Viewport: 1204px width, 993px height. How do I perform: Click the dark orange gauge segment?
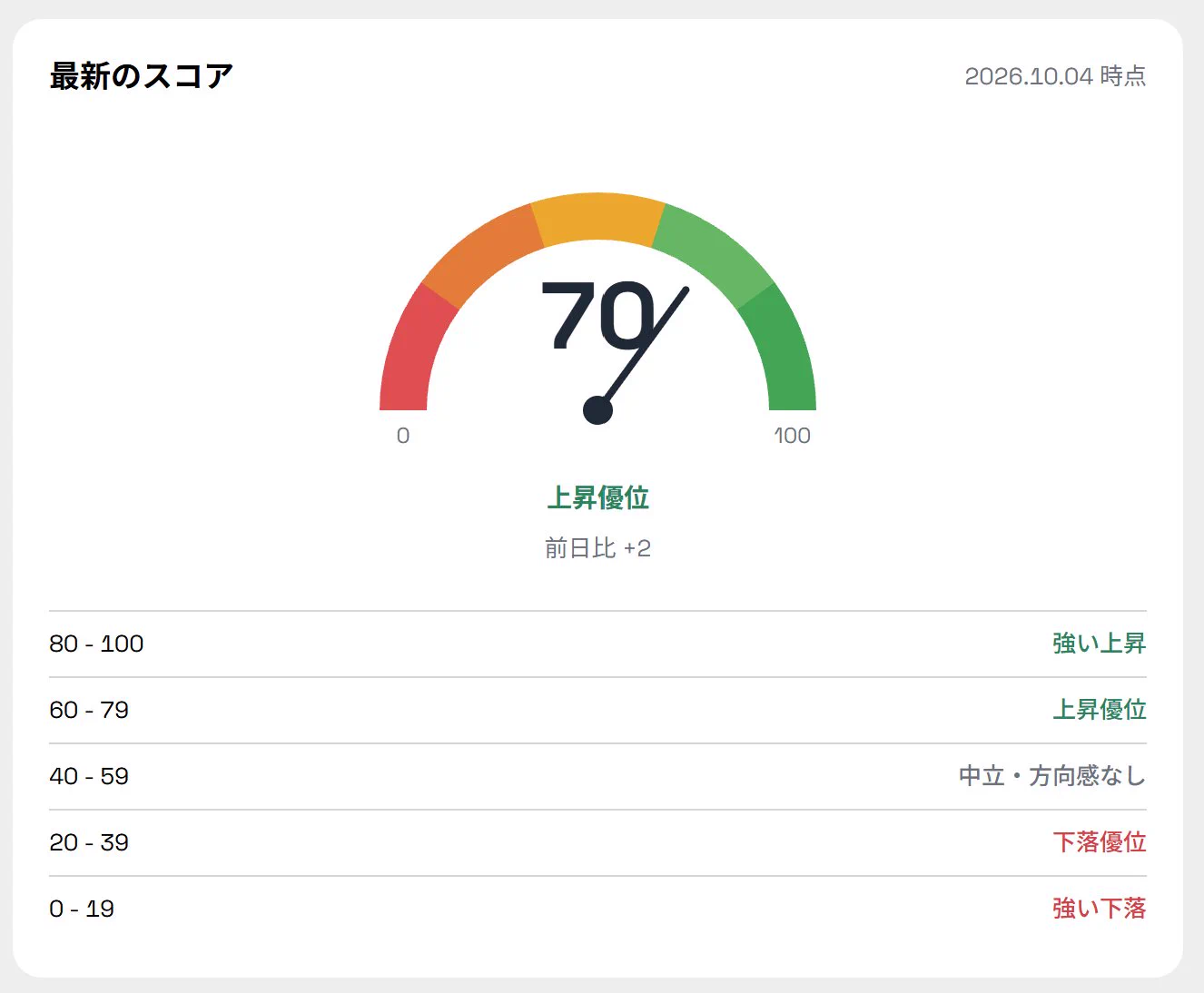481,251
